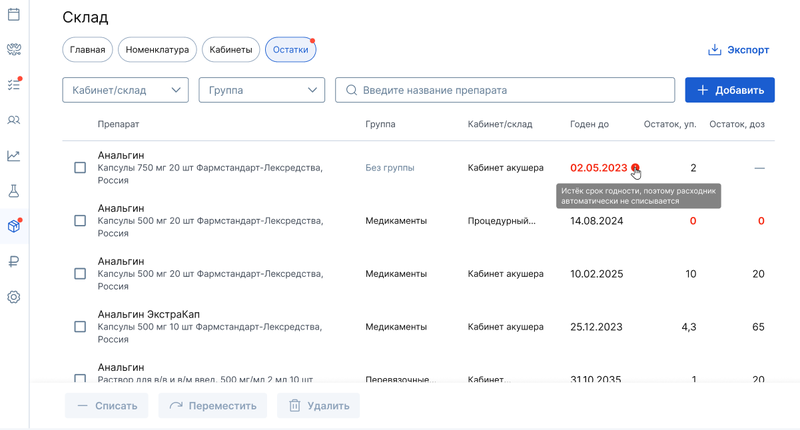Go to the Главная tab
Screen dimensions: 800x430
click(88, 50)
